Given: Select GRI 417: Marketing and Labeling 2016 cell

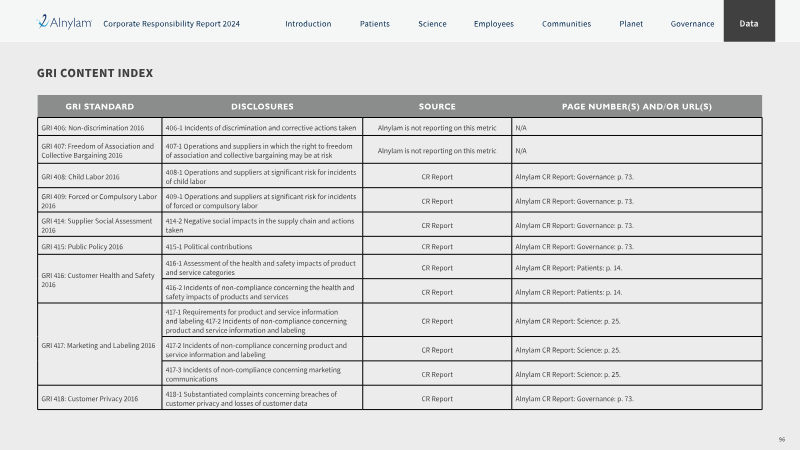Looking at the screenshot, I should [99, 345].
